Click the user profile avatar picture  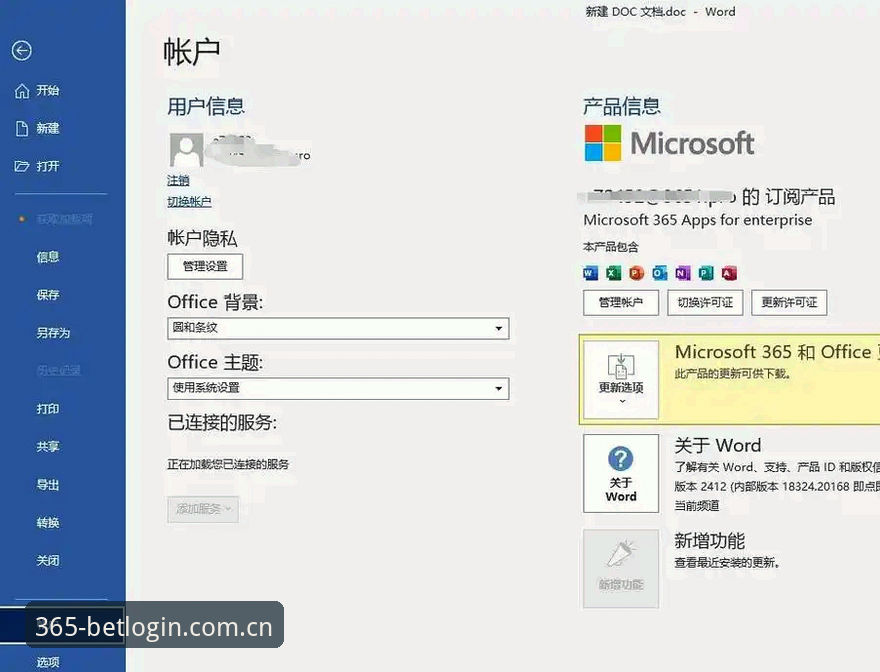click(x=186, y=150)
